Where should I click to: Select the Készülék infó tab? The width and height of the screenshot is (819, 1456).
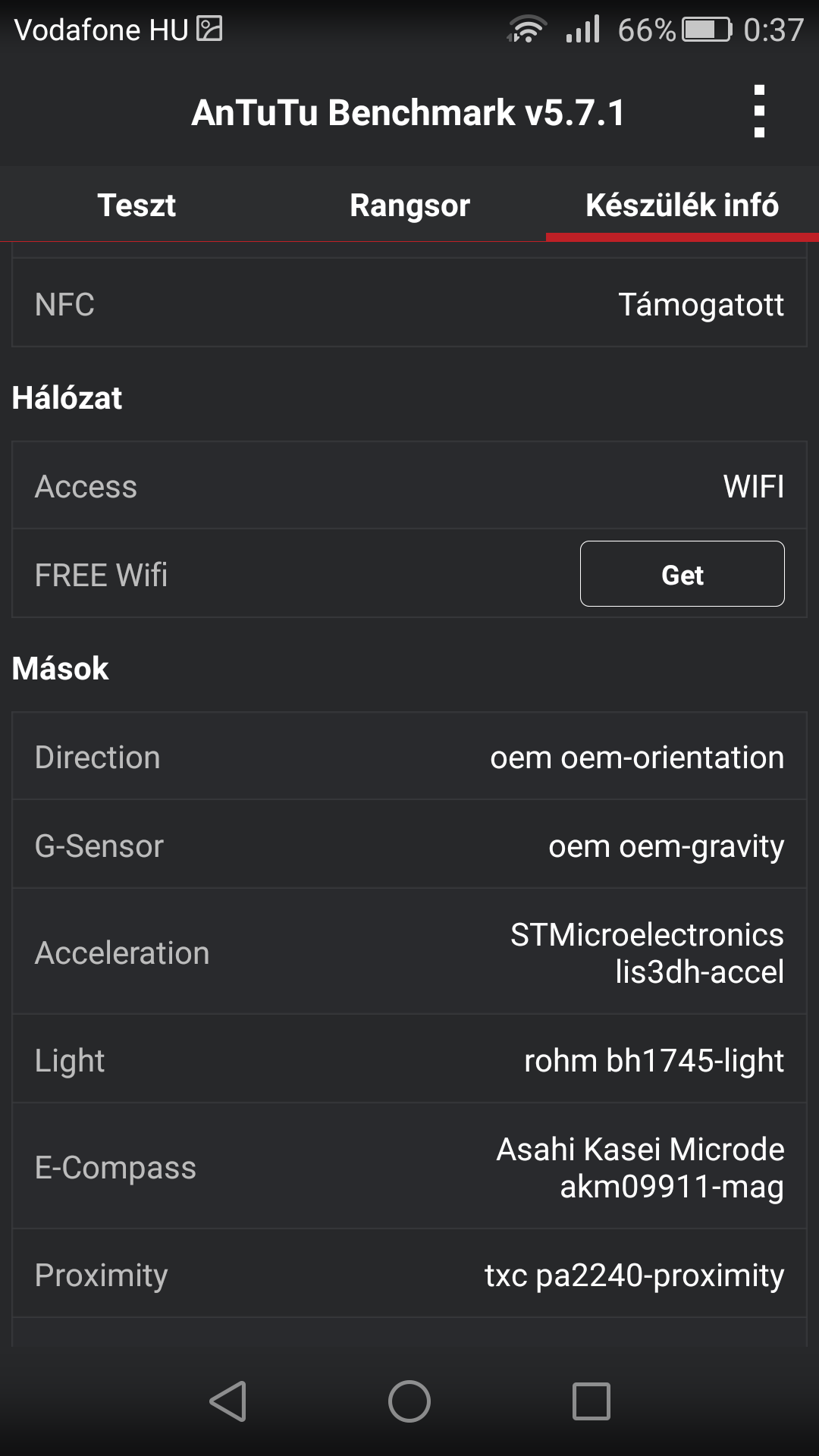[x=682, y=206]
